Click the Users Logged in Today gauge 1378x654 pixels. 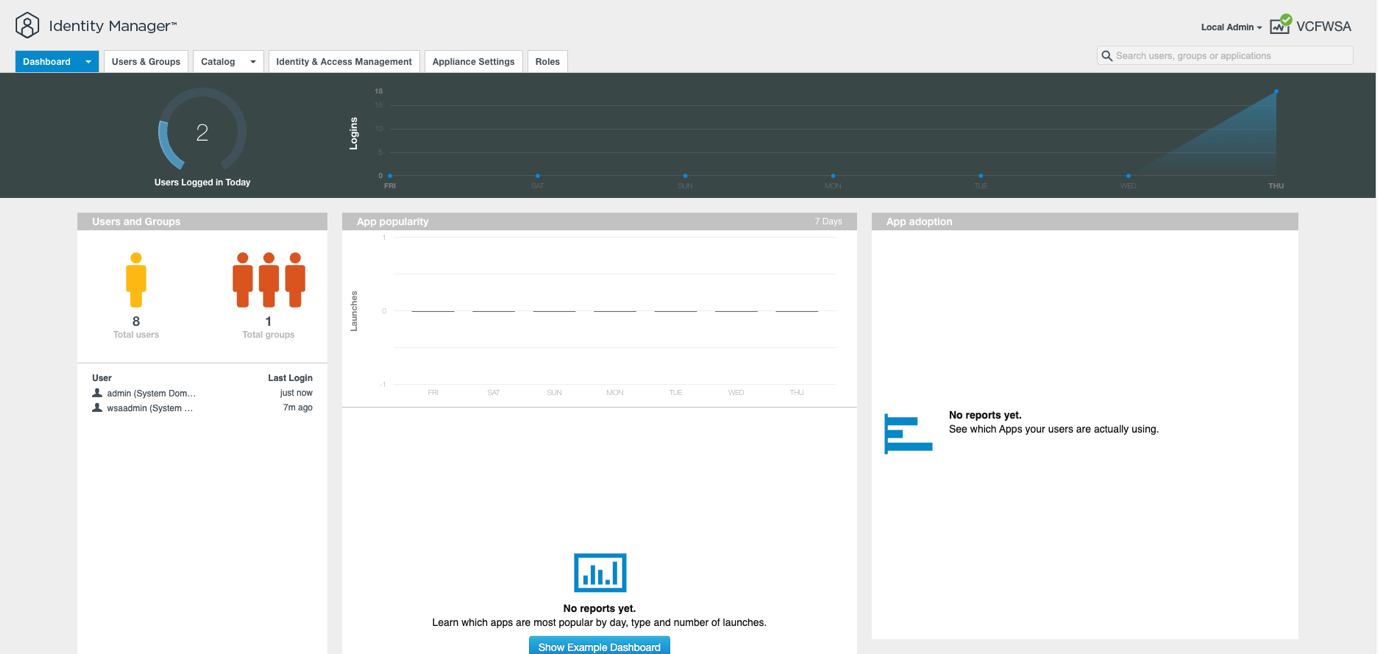coord(202,131)
